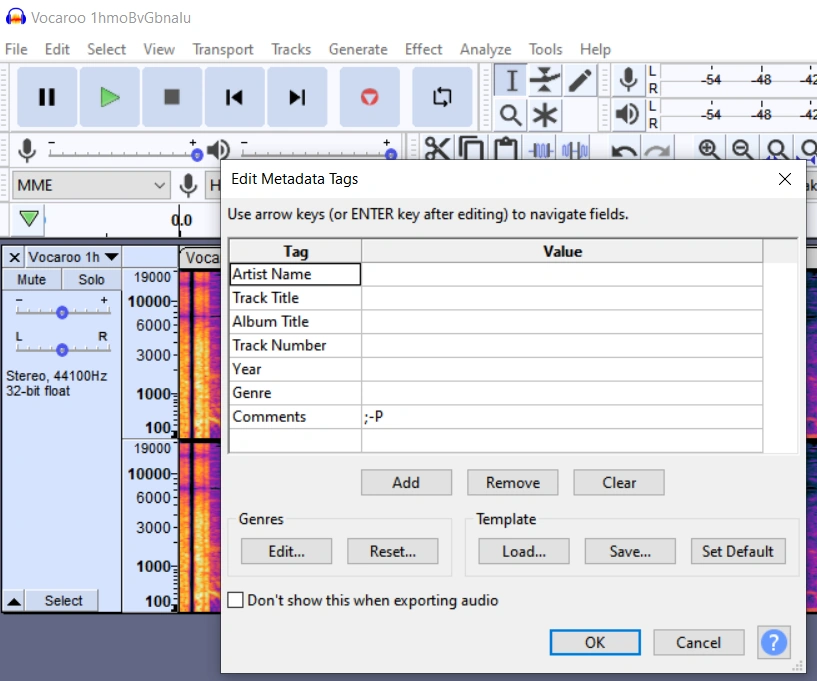Image resolution: width=817 pixels, height=681 pixels.
Task: Start playback with the green Play button
Action: point(109,97)
